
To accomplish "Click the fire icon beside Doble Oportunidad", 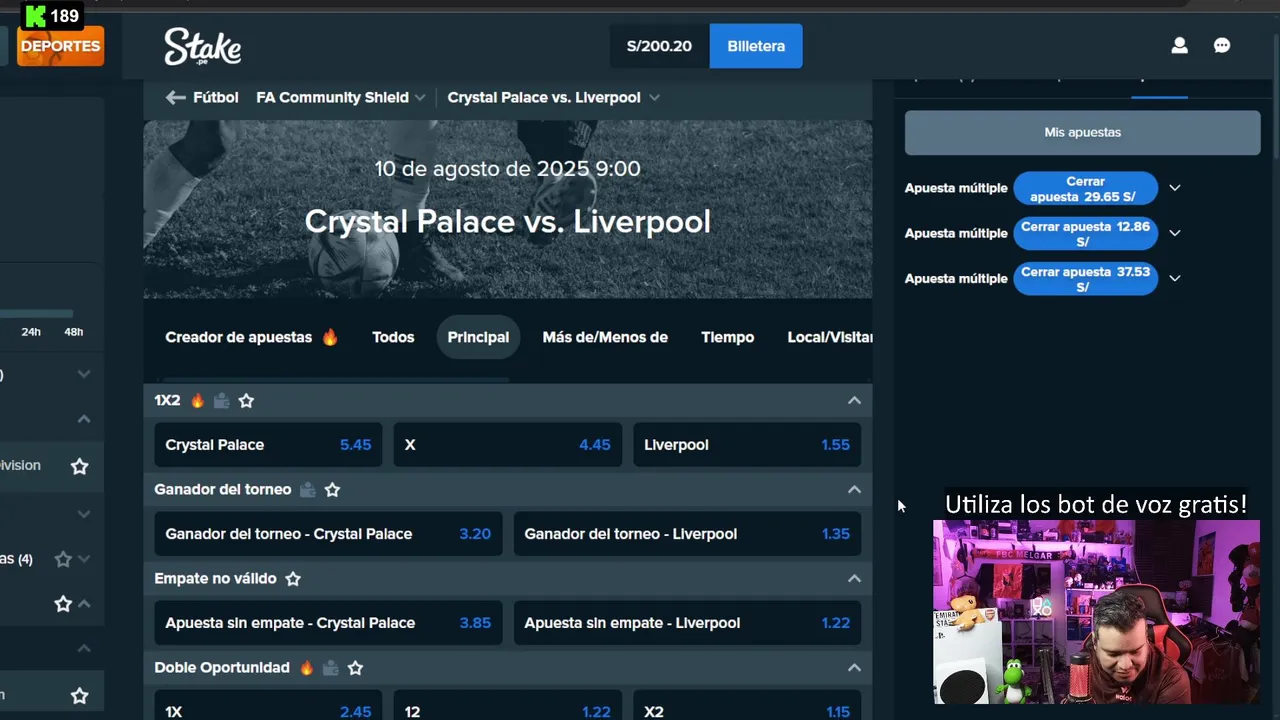I will [x=306, y=667].
